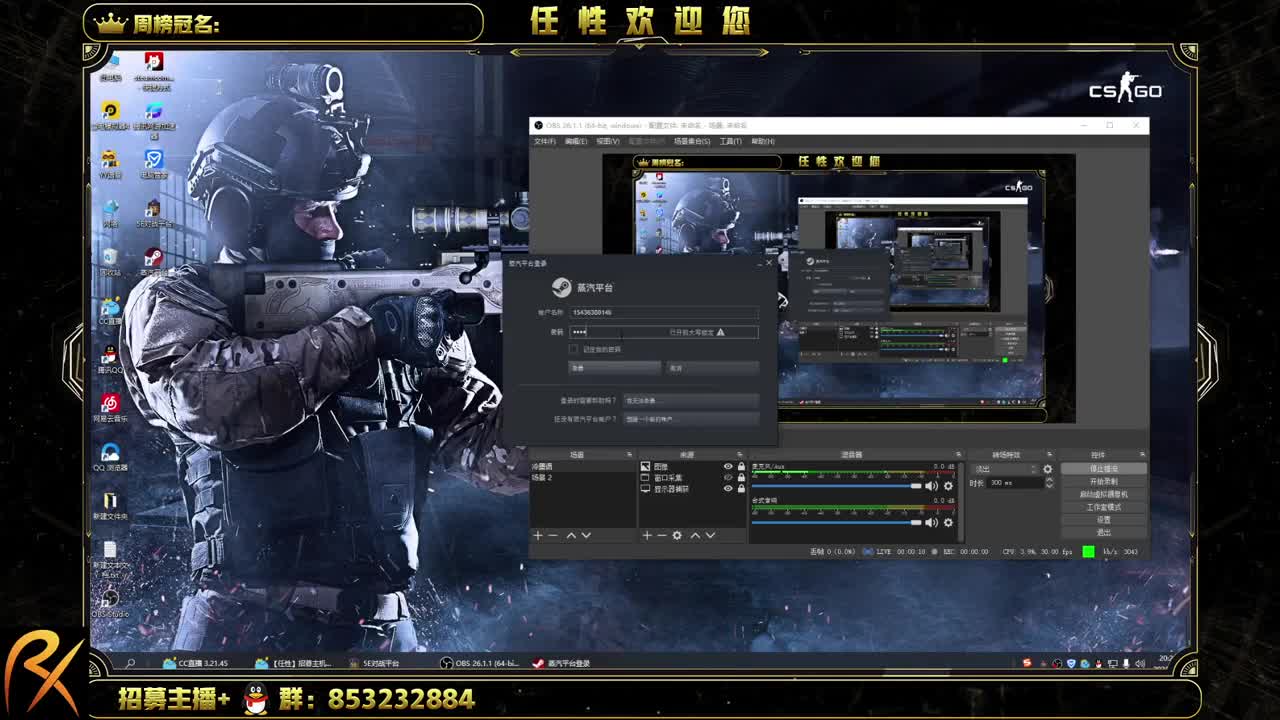The image size is (1280, 720).
Task: Toggle lock on 显示器捕获 source
Action: [741, 489]
